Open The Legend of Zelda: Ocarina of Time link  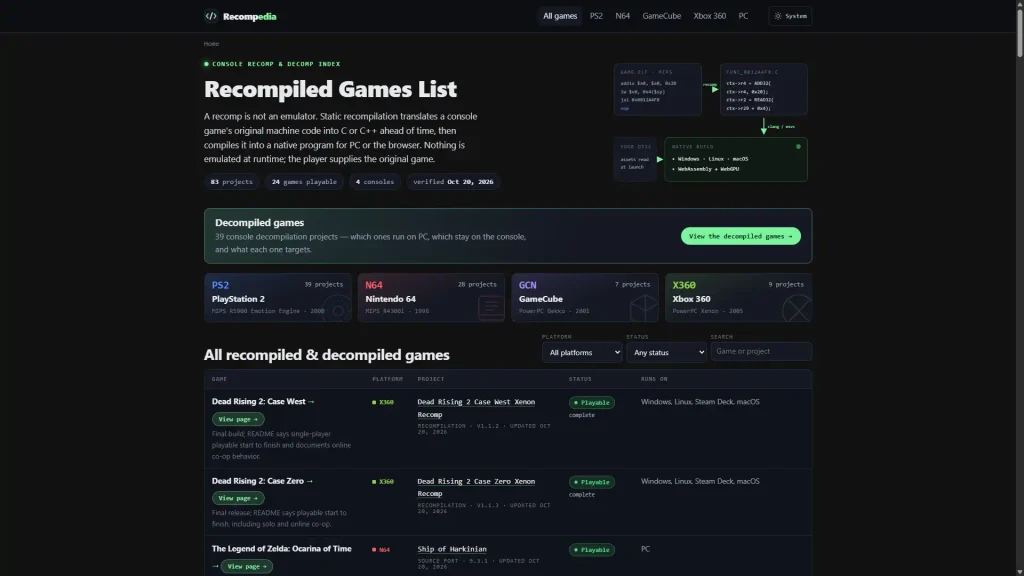(x=281, y=549)
